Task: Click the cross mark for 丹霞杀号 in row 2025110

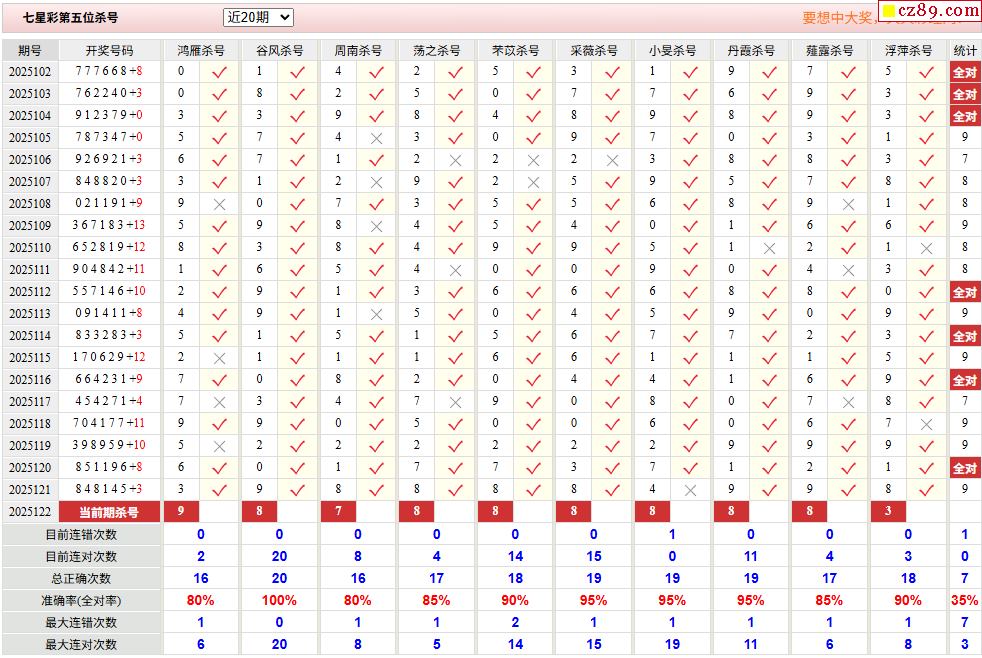Action: [769, 249]
